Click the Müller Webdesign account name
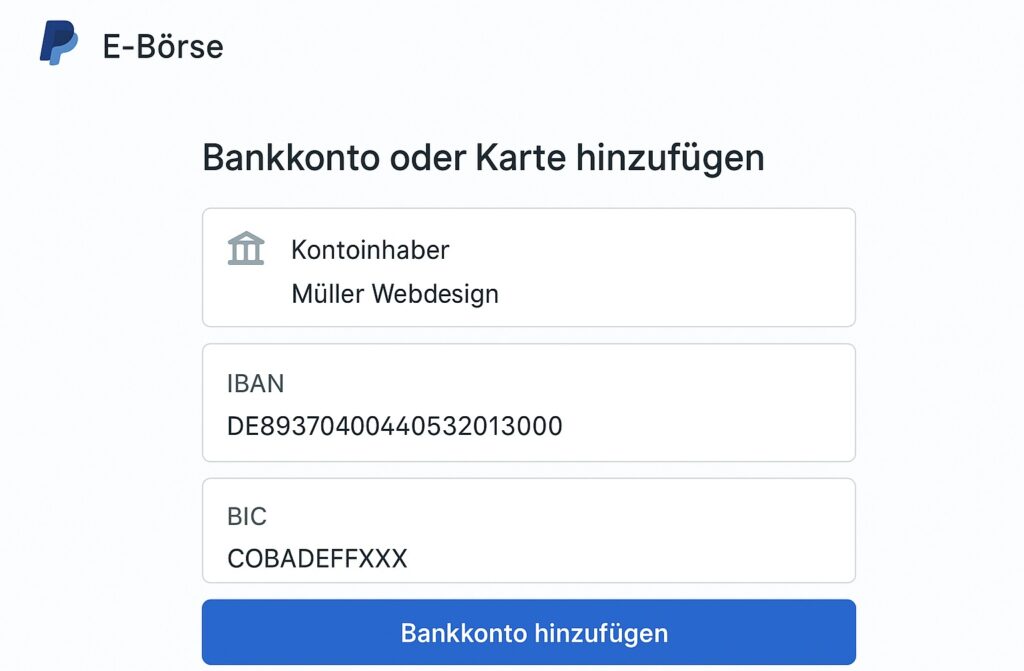1024x671 pixels. click(396, 293)
